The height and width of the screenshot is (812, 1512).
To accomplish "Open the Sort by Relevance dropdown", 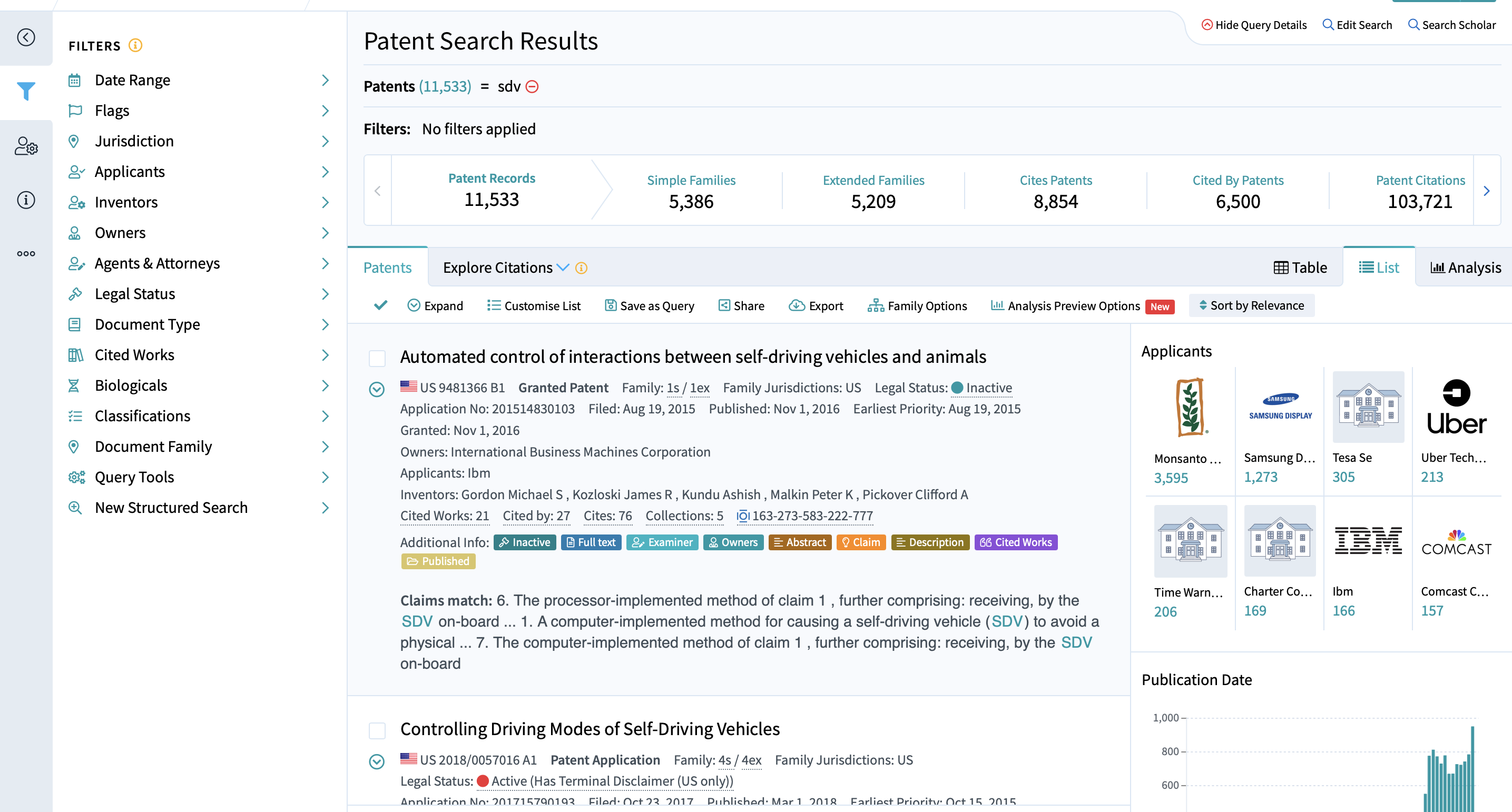I will tap(1251, 305).
